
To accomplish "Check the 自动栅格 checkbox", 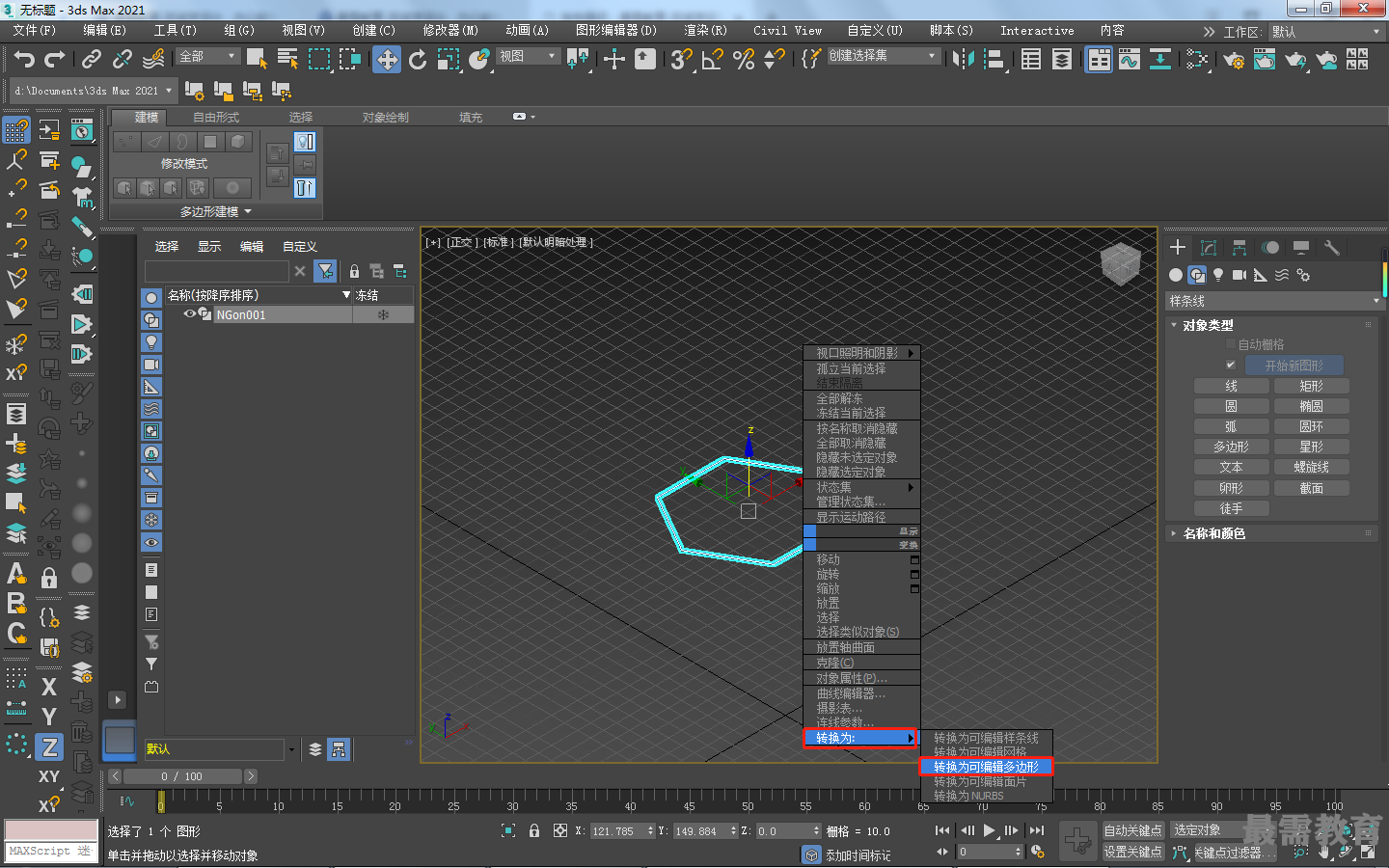I will coord(1231,344).
